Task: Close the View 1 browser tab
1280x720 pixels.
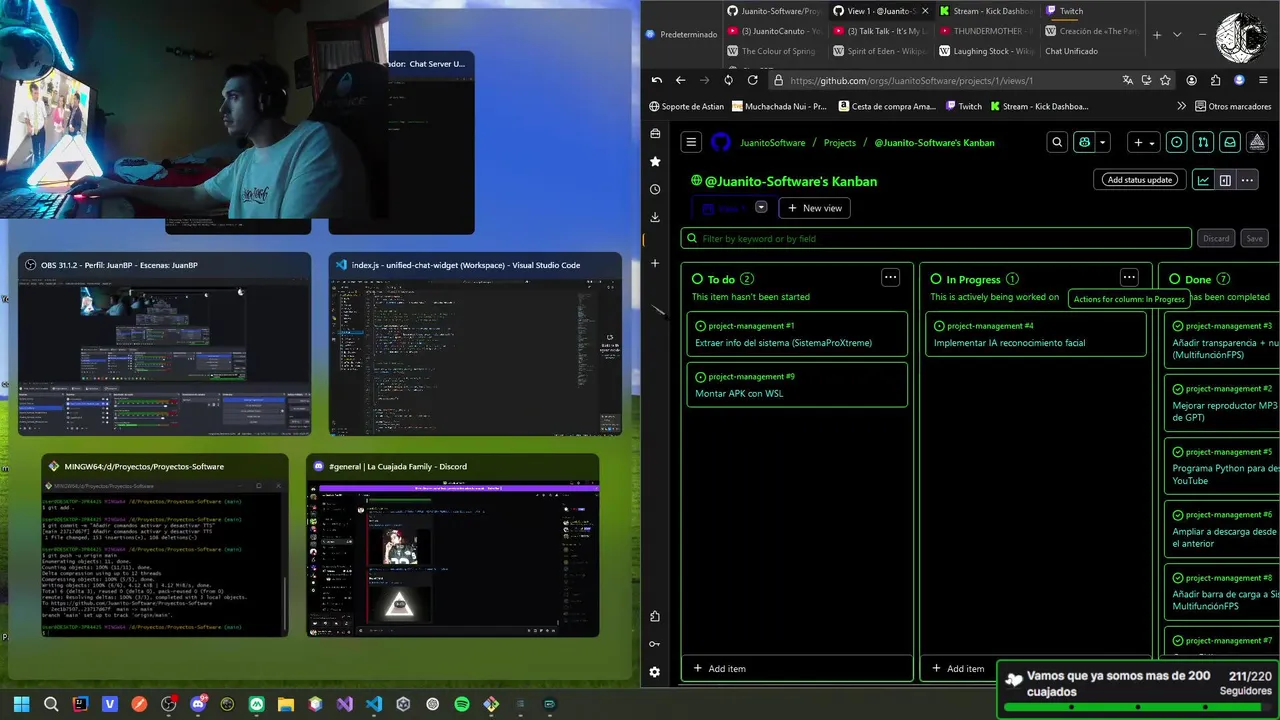Action: pos(924,11)
